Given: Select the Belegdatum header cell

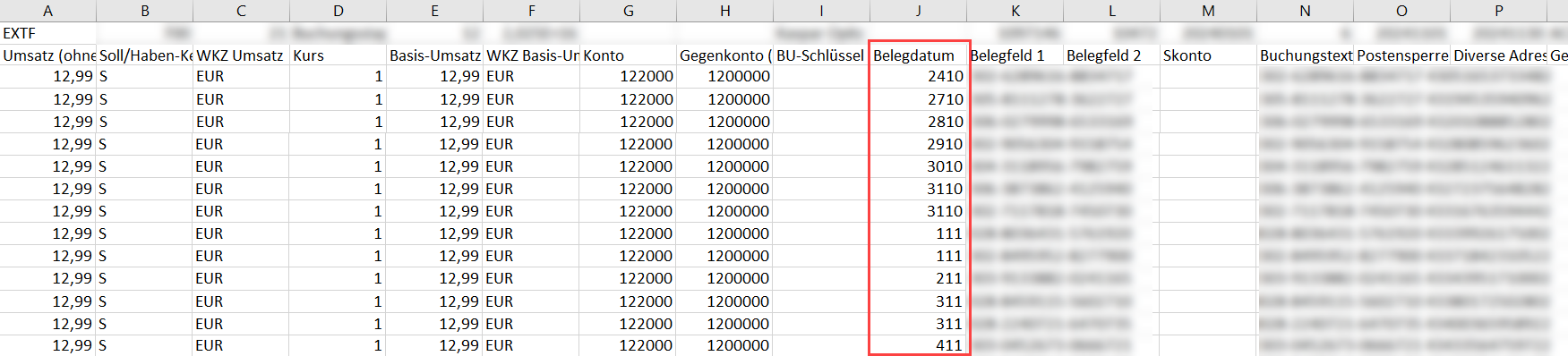Looking at the screenshot, I should [918, 55].
